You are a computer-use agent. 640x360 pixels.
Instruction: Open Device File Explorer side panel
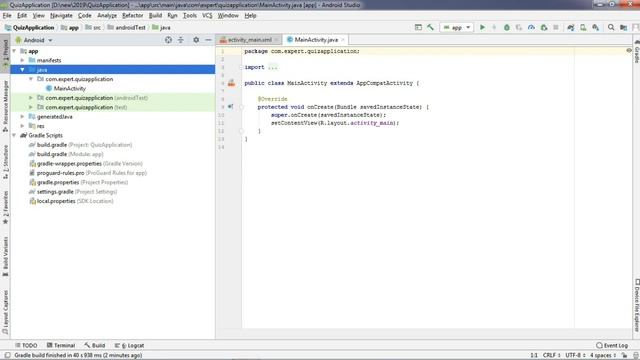[636, 305]
